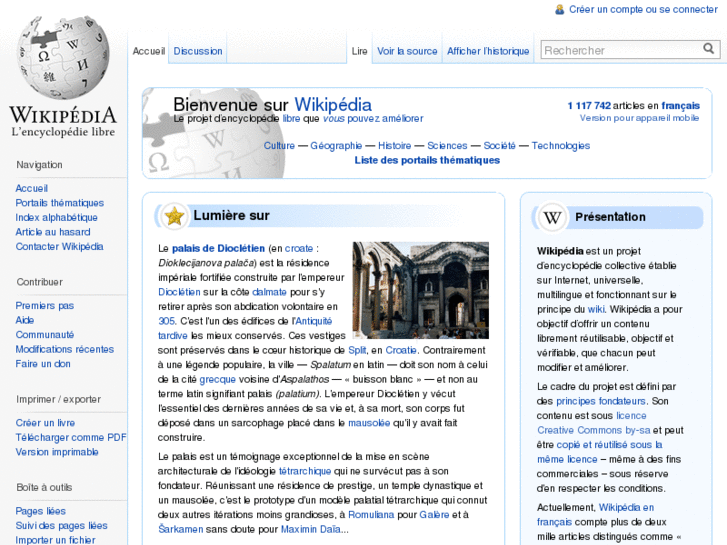
Task: Click the libre link under welcome heading
Action: [291, 119]
